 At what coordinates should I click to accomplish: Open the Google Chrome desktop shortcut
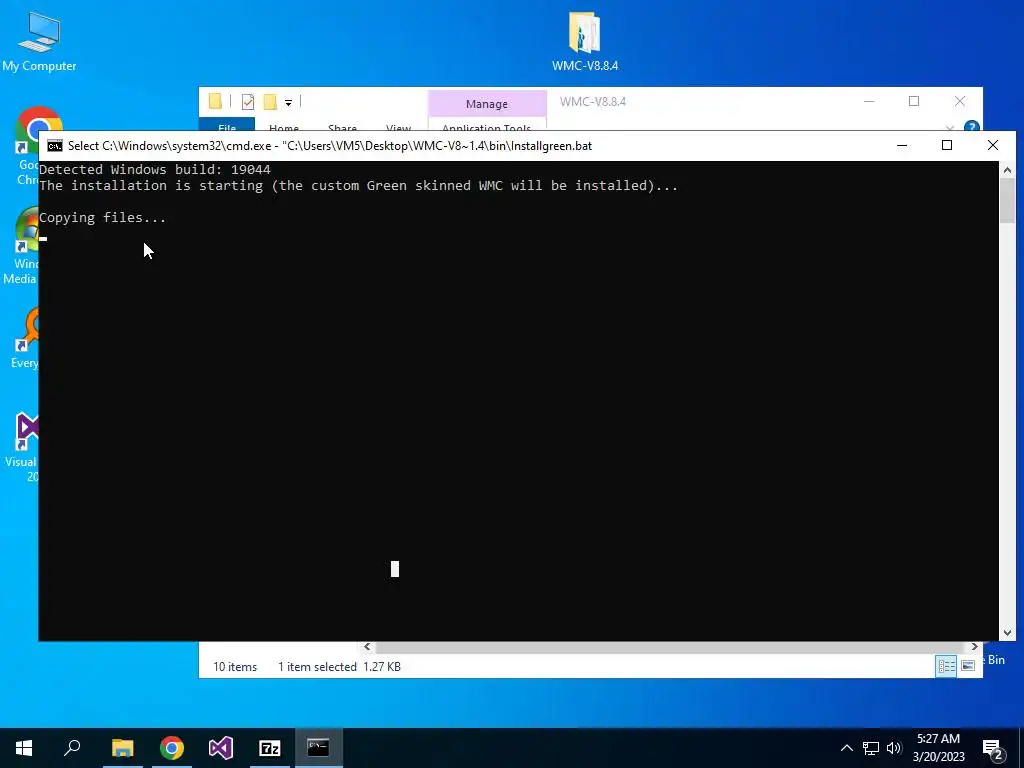tap(27, 146)
